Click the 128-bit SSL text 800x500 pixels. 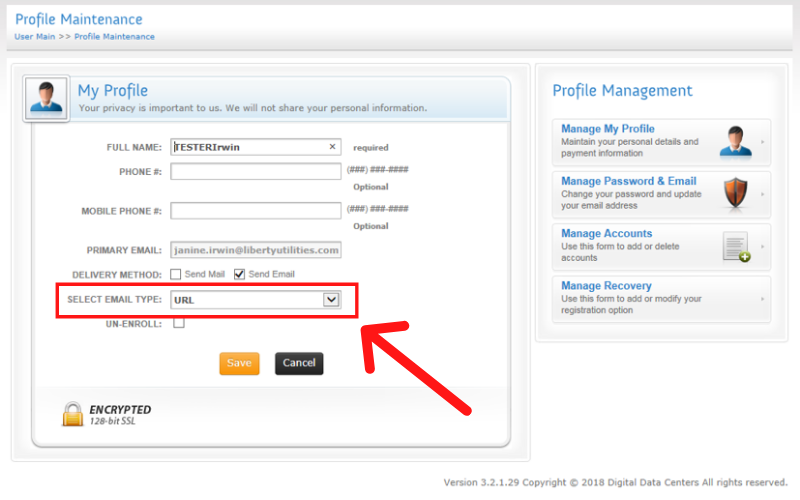113,421
